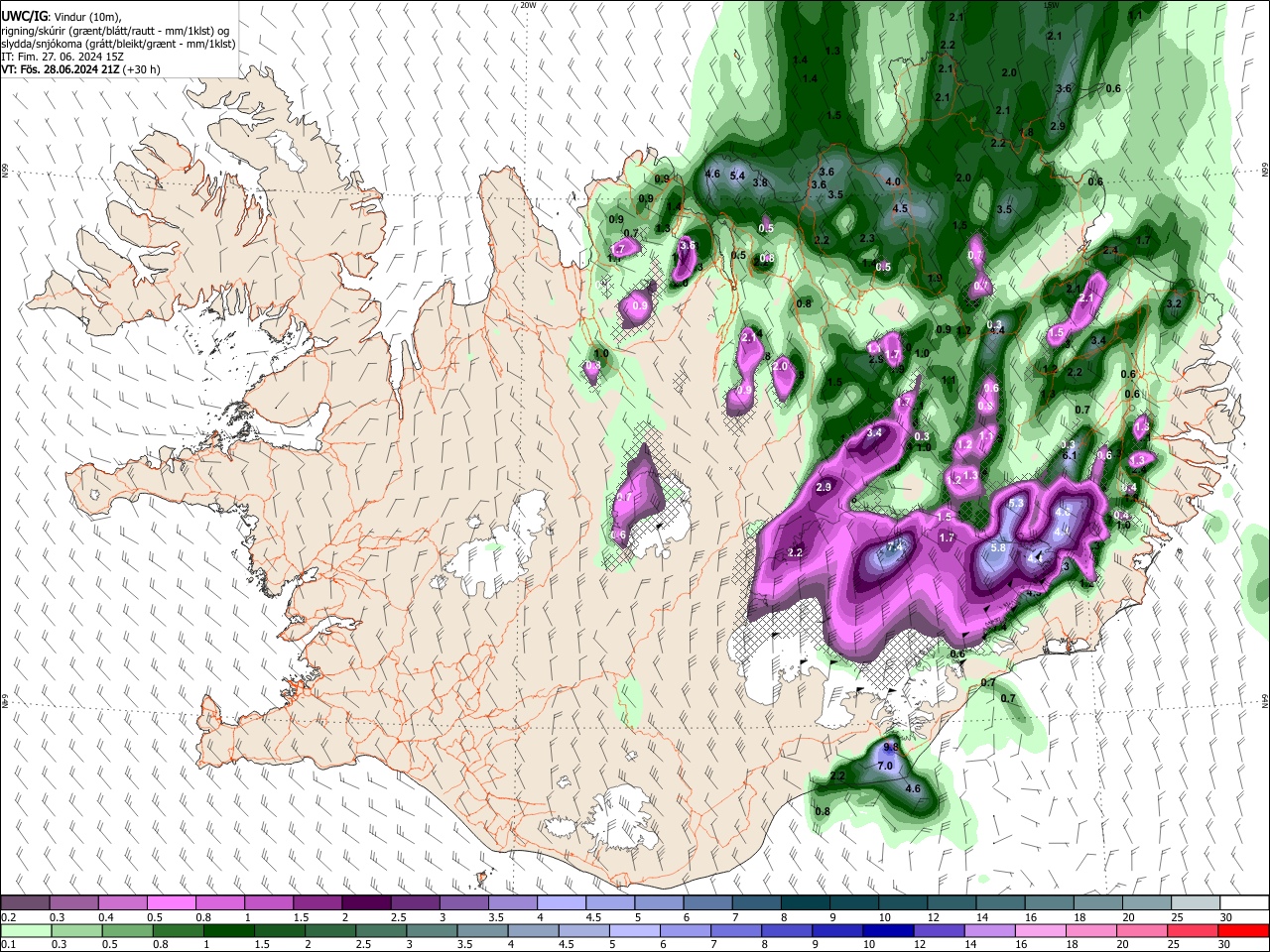Click the 7.4 precipitation value on the map
The width and height of the screenshot is (1270, 952).
[894, 547]
